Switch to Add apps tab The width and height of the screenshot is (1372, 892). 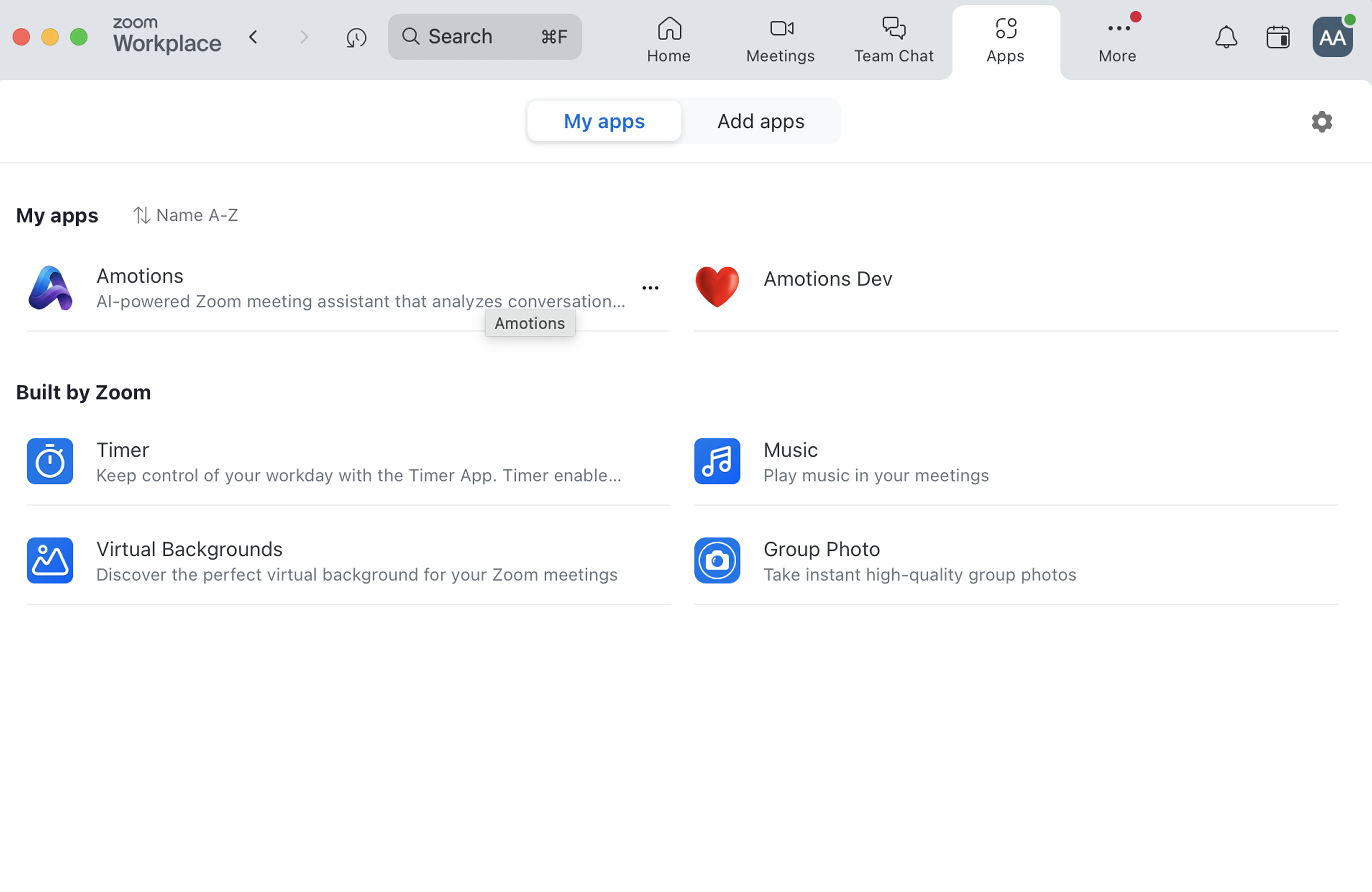(760, 121)
